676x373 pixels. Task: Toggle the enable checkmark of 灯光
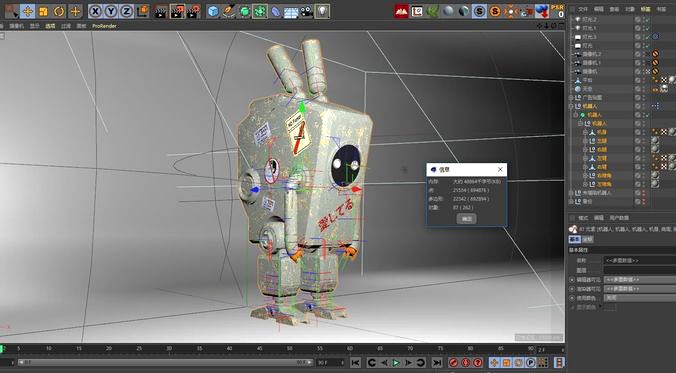[648, 46]
